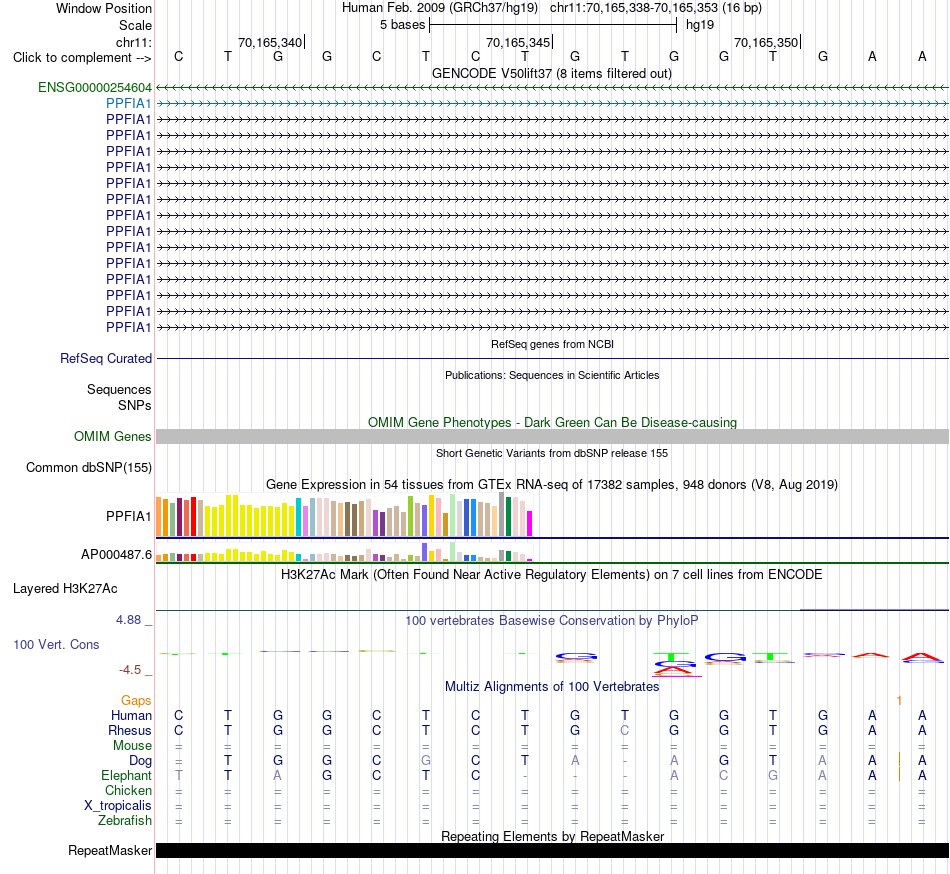The image size is (950, 874).
Task: Click the 'Human' species label
Action: (131, 716)
